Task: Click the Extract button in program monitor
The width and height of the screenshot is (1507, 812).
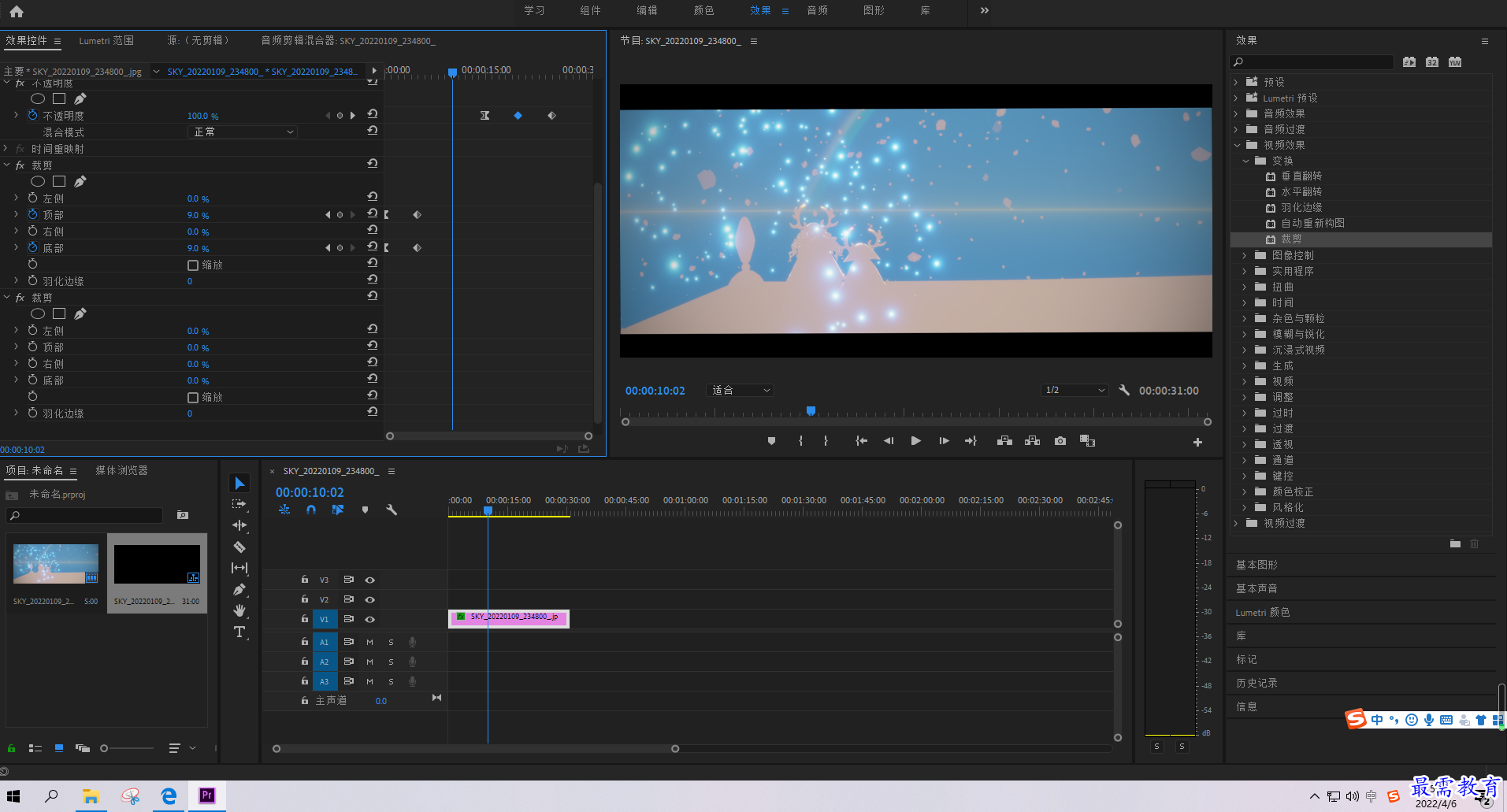Action: point(1032,441)
